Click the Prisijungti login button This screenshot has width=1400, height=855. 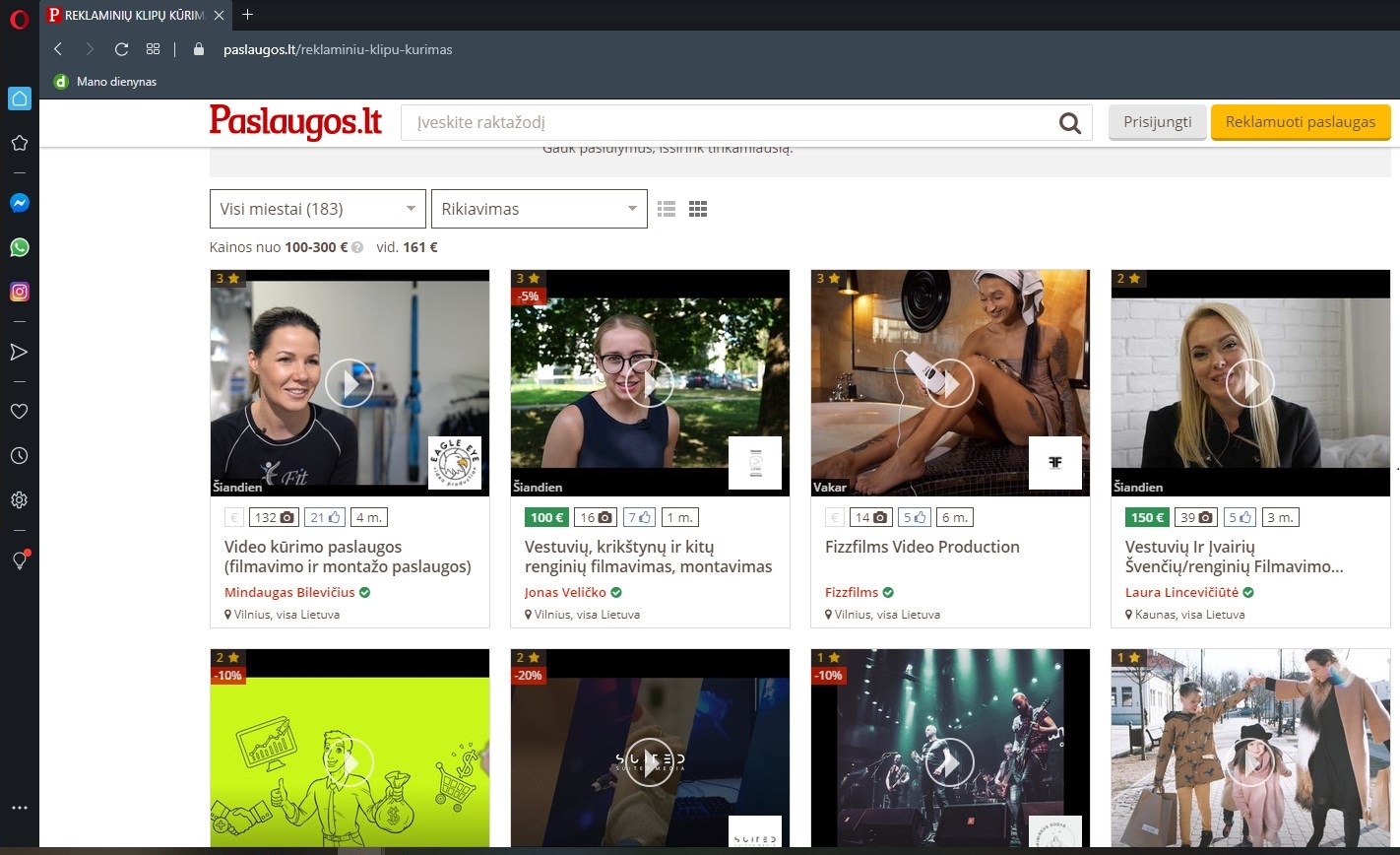(x=1157, y=122)
